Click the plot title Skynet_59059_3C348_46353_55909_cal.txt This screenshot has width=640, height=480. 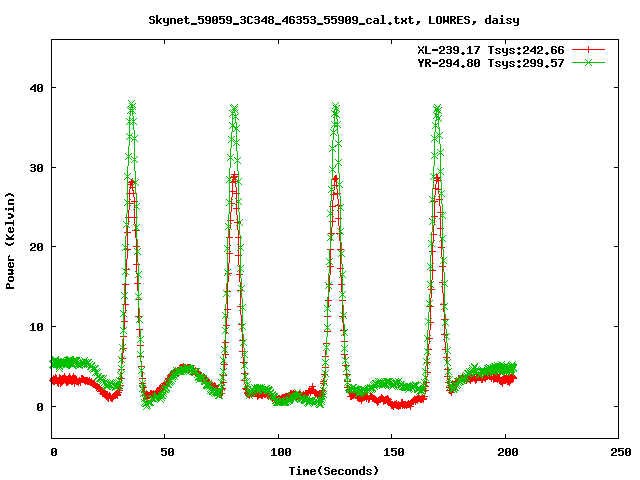tap(333, 20)
